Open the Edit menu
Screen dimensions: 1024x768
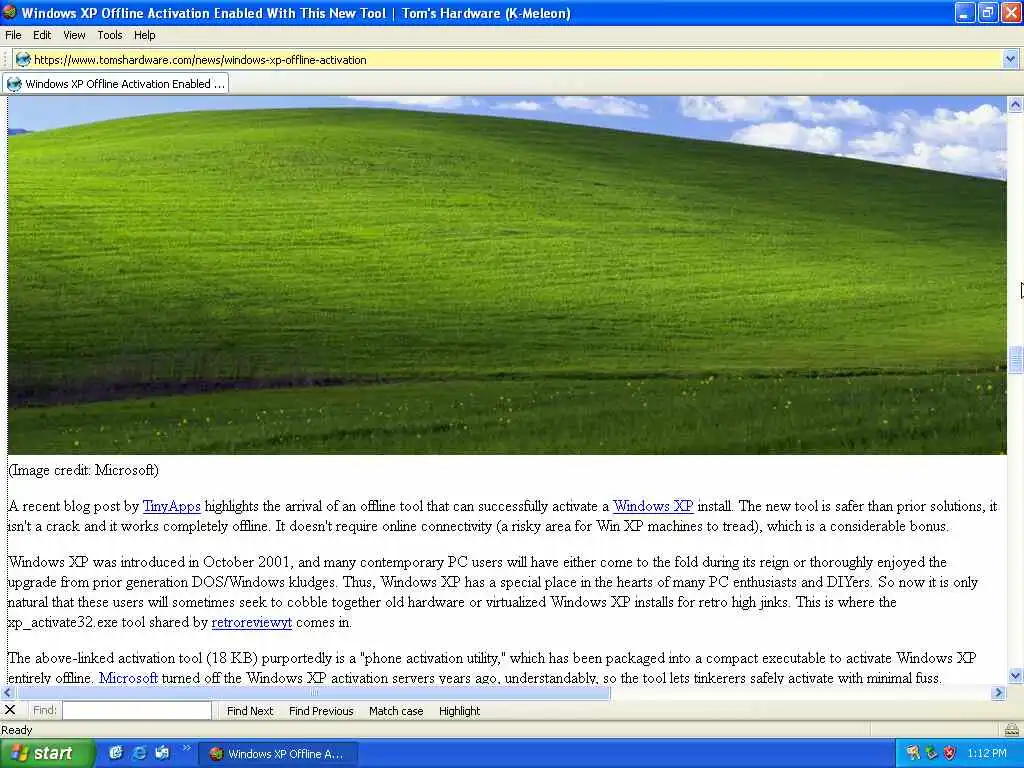click(x=42, y=35)
